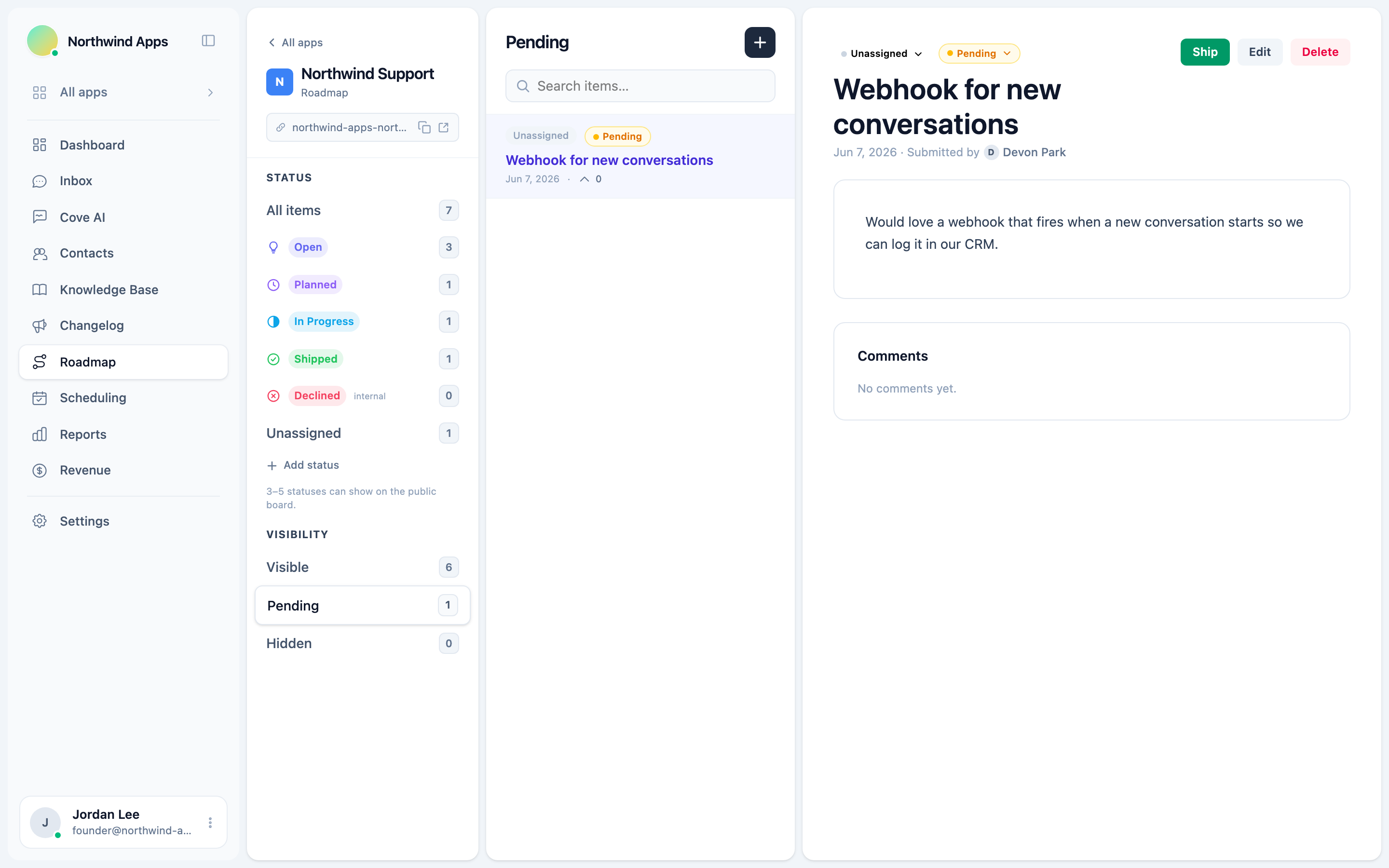
Task: Filter by Shipped status pill
Action: point(315,359)
